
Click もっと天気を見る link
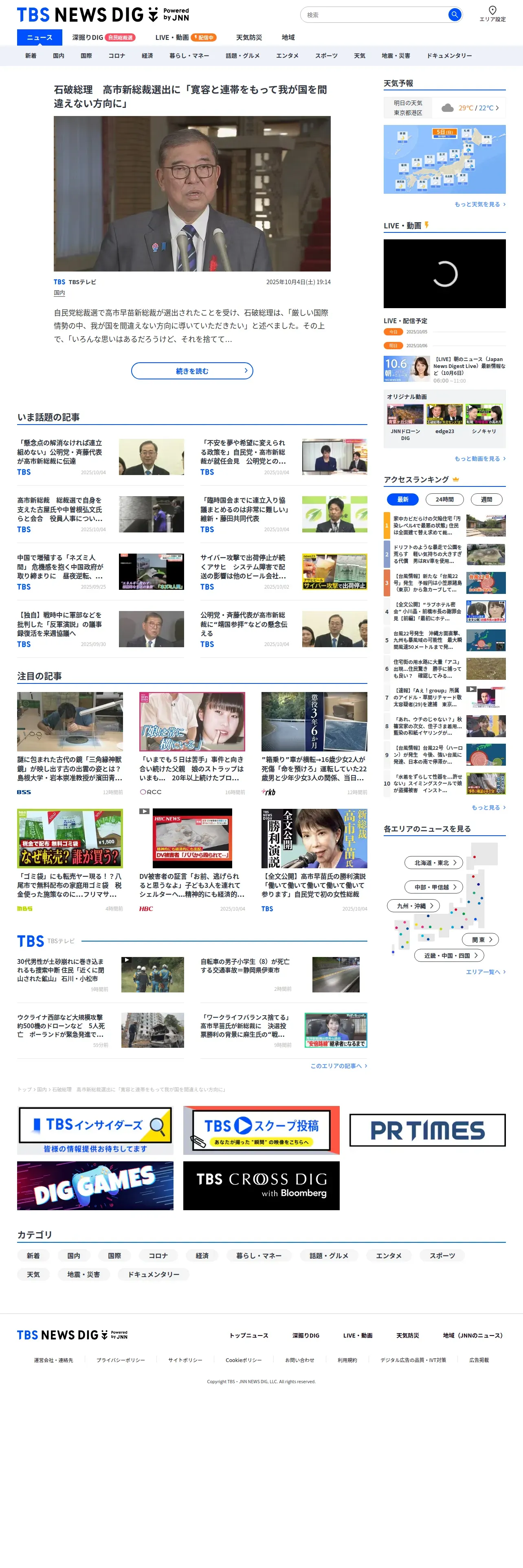pyautogui.click(x=480, y=204)
